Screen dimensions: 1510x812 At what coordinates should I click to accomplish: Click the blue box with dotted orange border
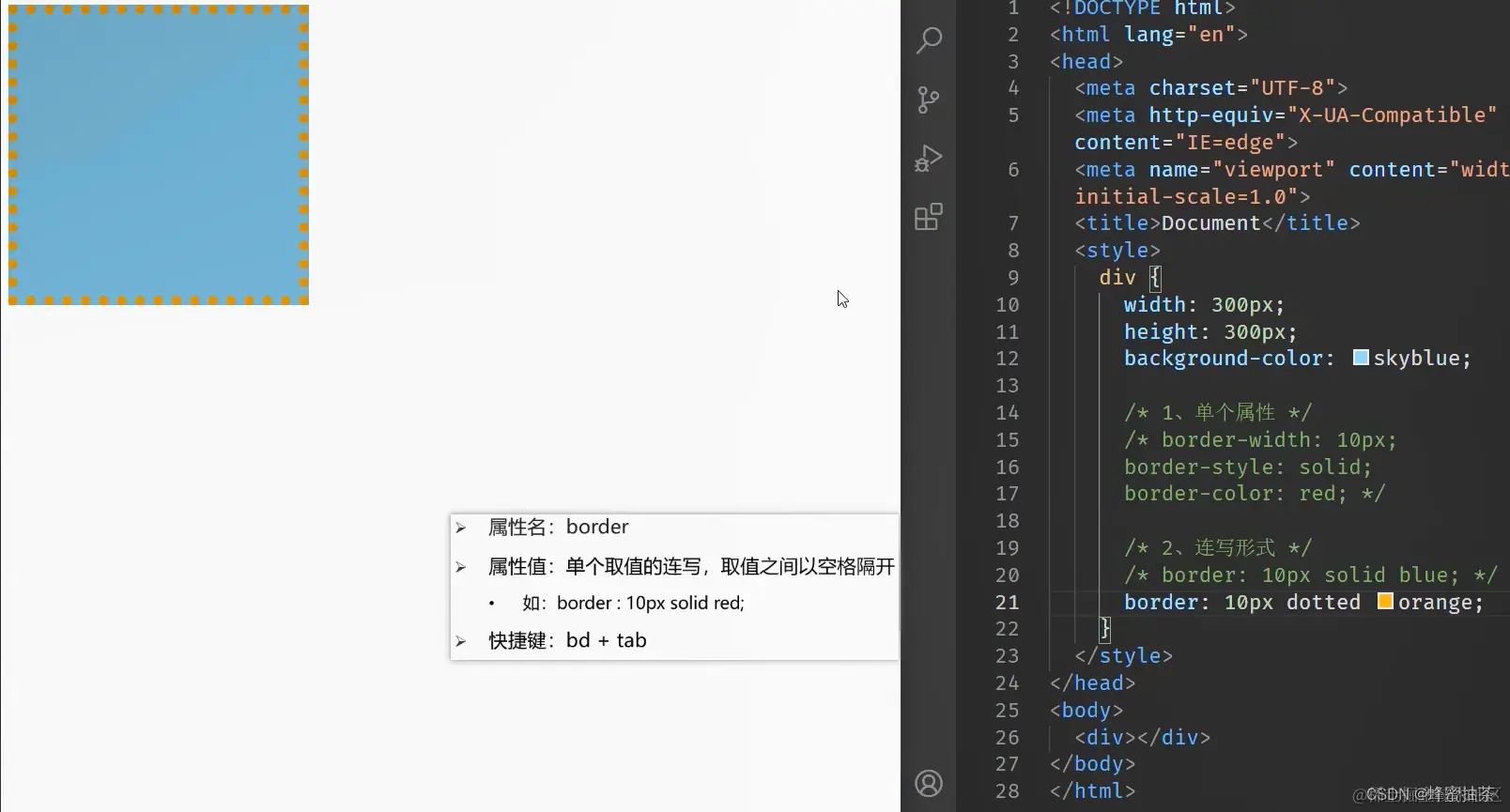(x=159, y=155)
